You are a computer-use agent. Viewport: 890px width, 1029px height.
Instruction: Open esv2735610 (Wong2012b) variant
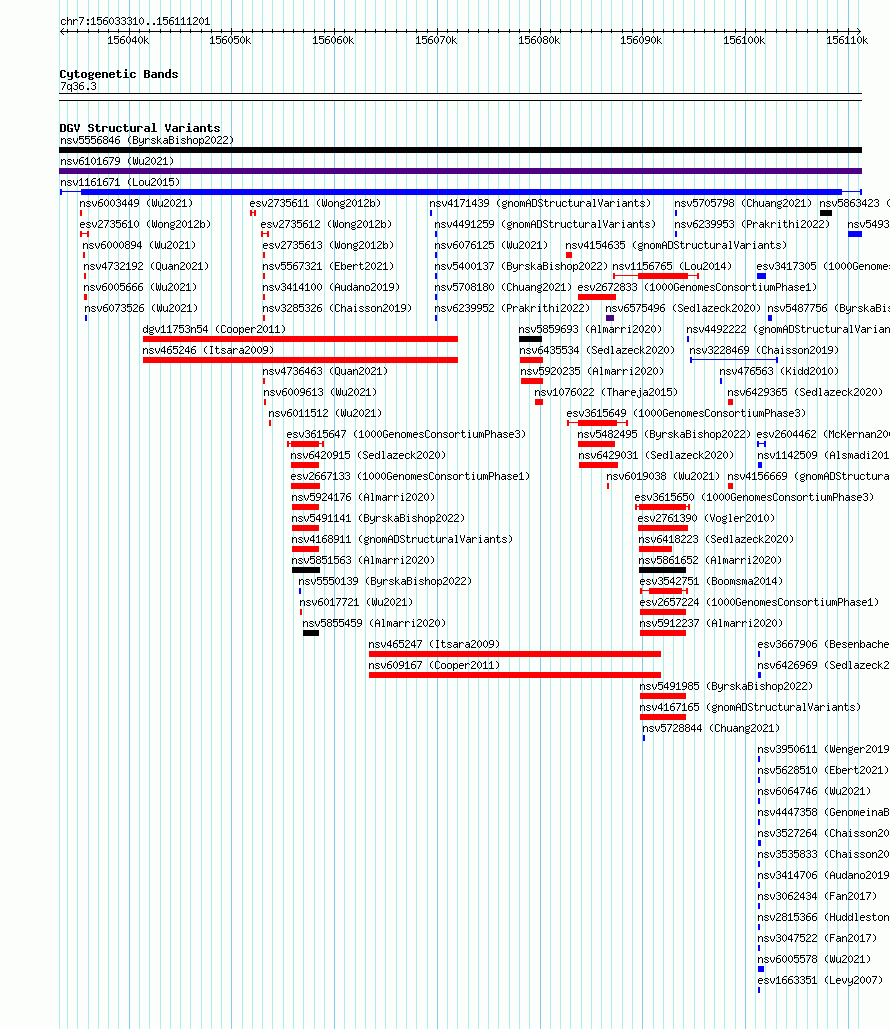[145, 224]
